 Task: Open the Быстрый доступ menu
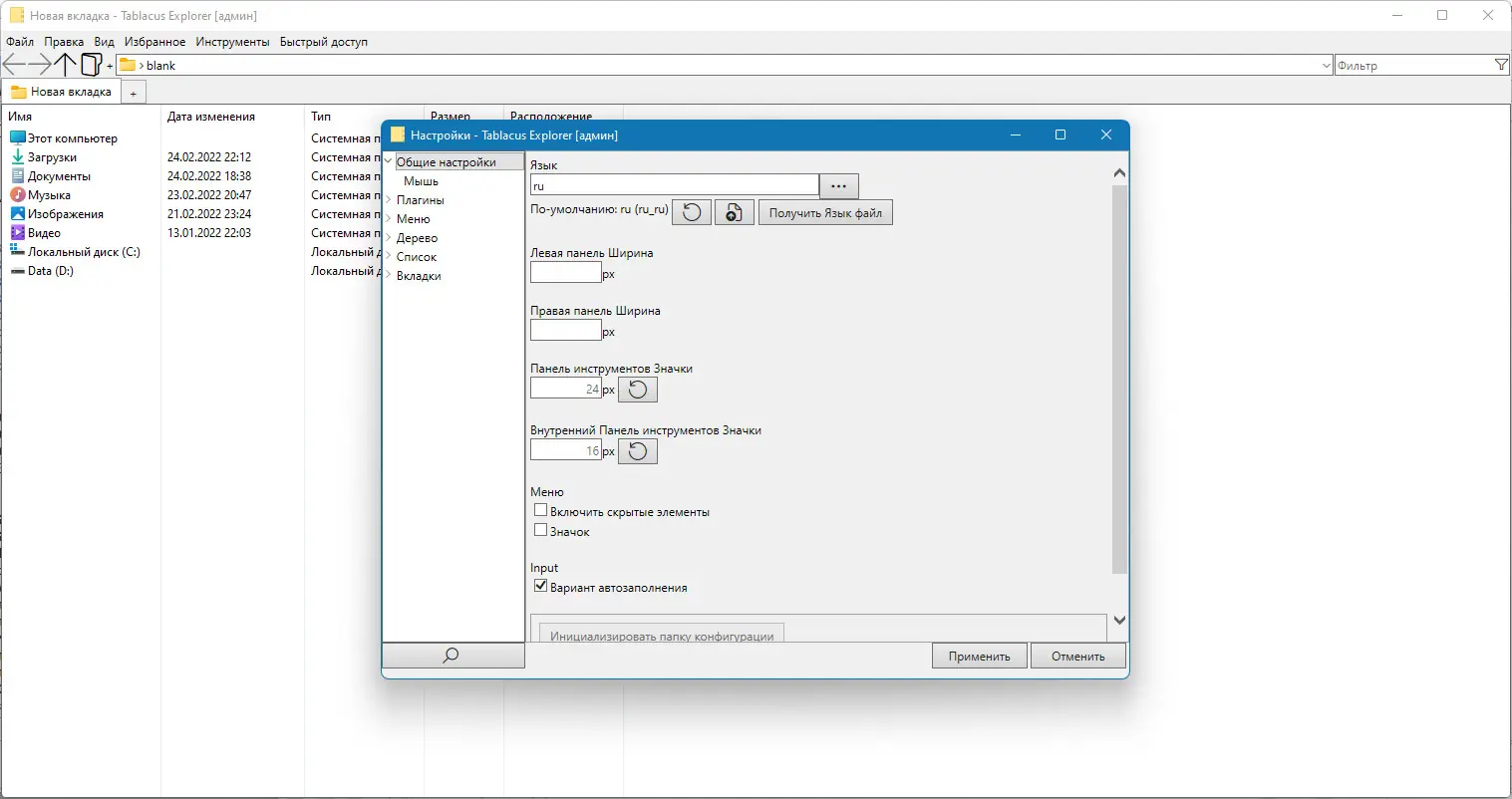[324, 42]
